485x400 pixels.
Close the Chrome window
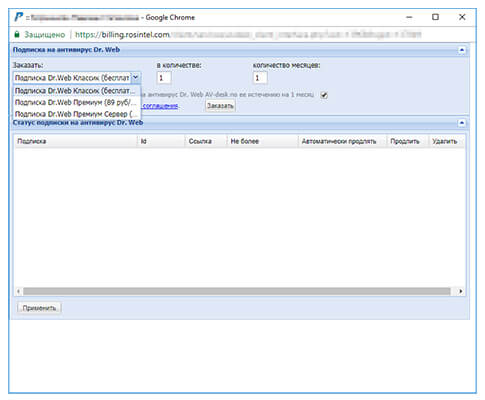coord(462,17)
